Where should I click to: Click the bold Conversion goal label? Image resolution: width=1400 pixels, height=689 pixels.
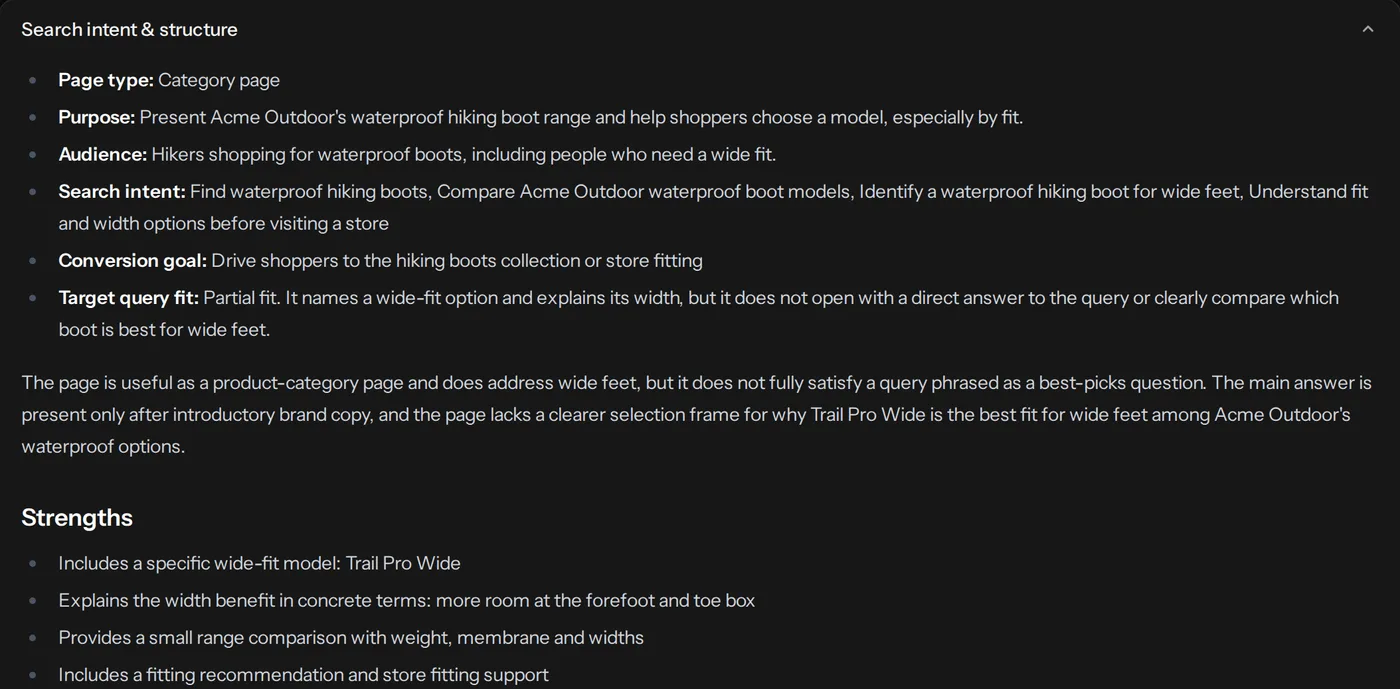132,260
